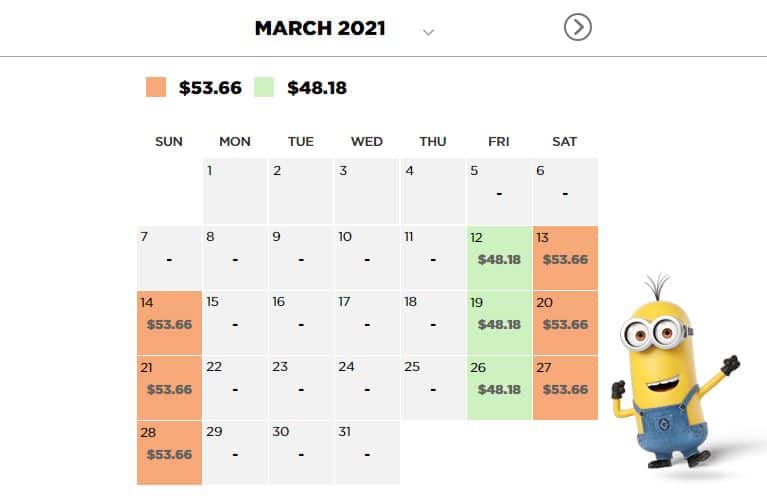Viewport: 767px width, 503px height.
Task: Go to next month with arrow icon
Action: pyautogui.click(x=578, y=27)
